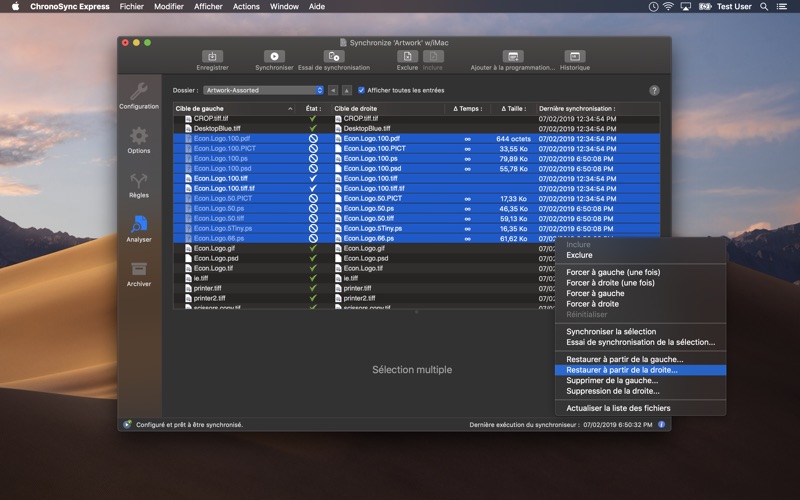This screenshot has height=500, width=800.
Task: Choose Suppression de la droite
Action: 640,391
